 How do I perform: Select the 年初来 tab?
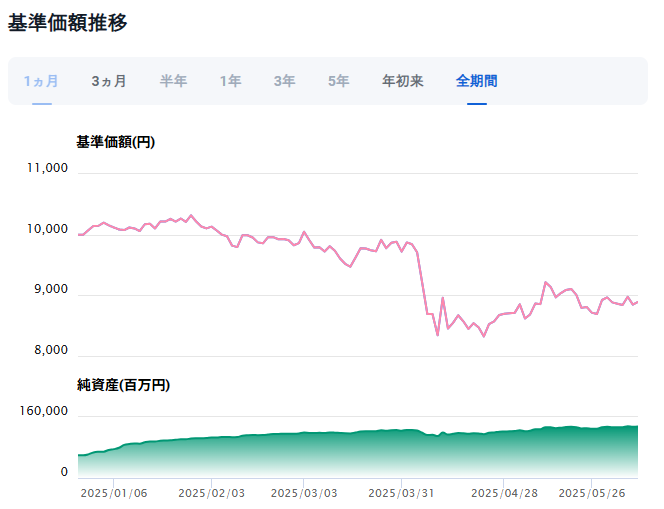tap(403, 81)
